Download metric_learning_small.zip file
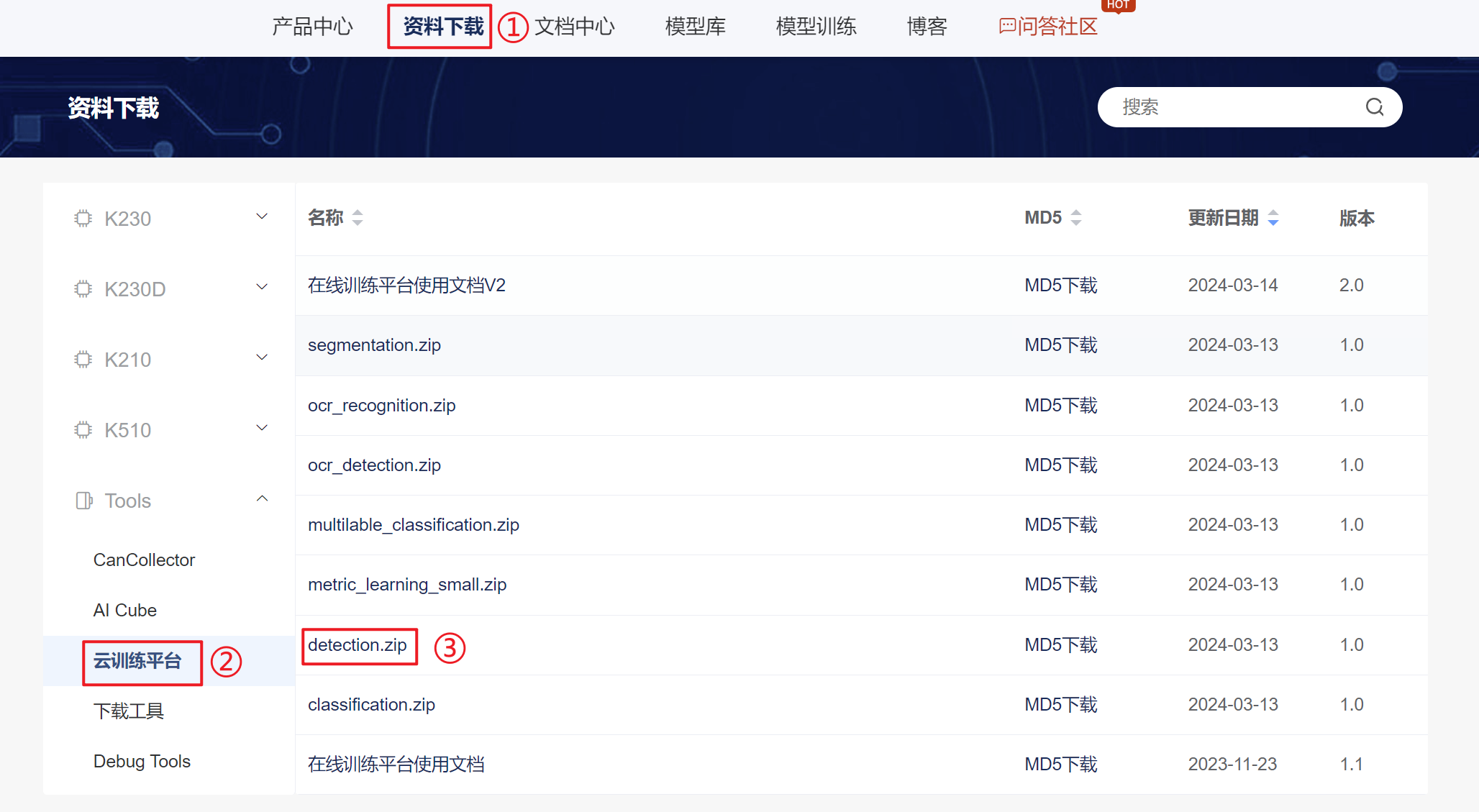This screenshot has height=812, width=1479. tap(407, 584)
